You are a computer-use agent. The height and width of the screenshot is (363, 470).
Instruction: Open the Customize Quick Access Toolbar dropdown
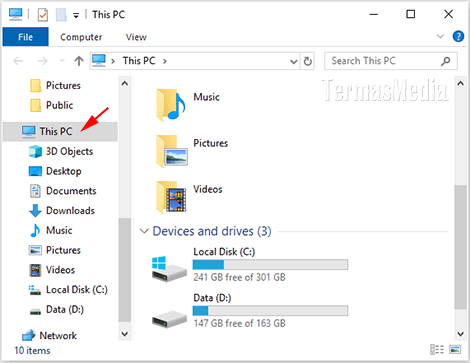pos(76,15)
